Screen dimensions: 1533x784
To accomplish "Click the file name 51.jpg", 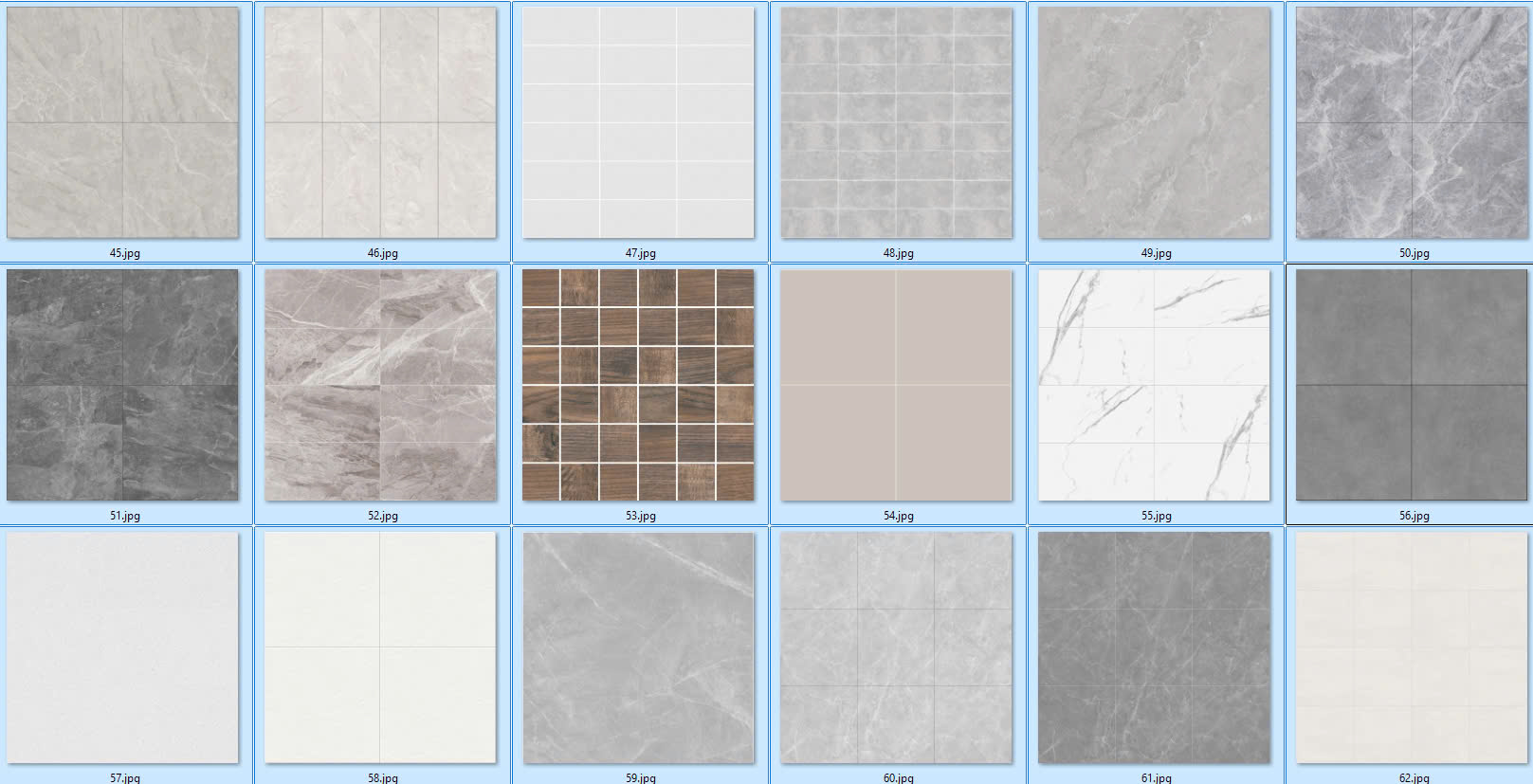I will [x=124, y=516].
